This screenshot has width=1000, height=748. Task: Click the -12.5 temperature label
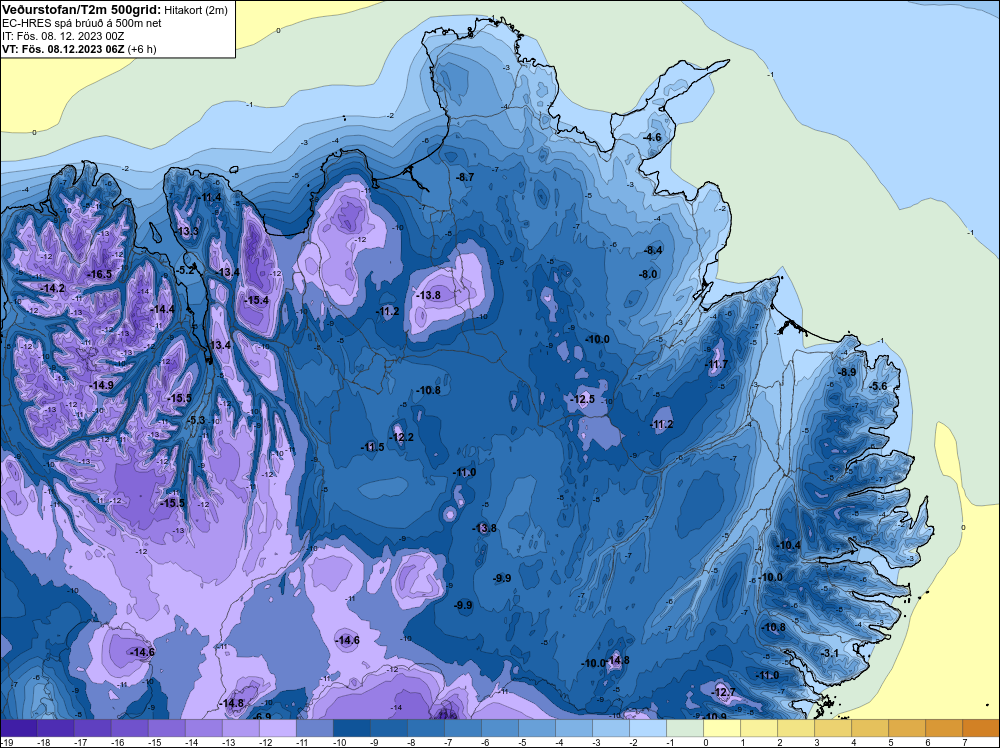coord(583,399)
